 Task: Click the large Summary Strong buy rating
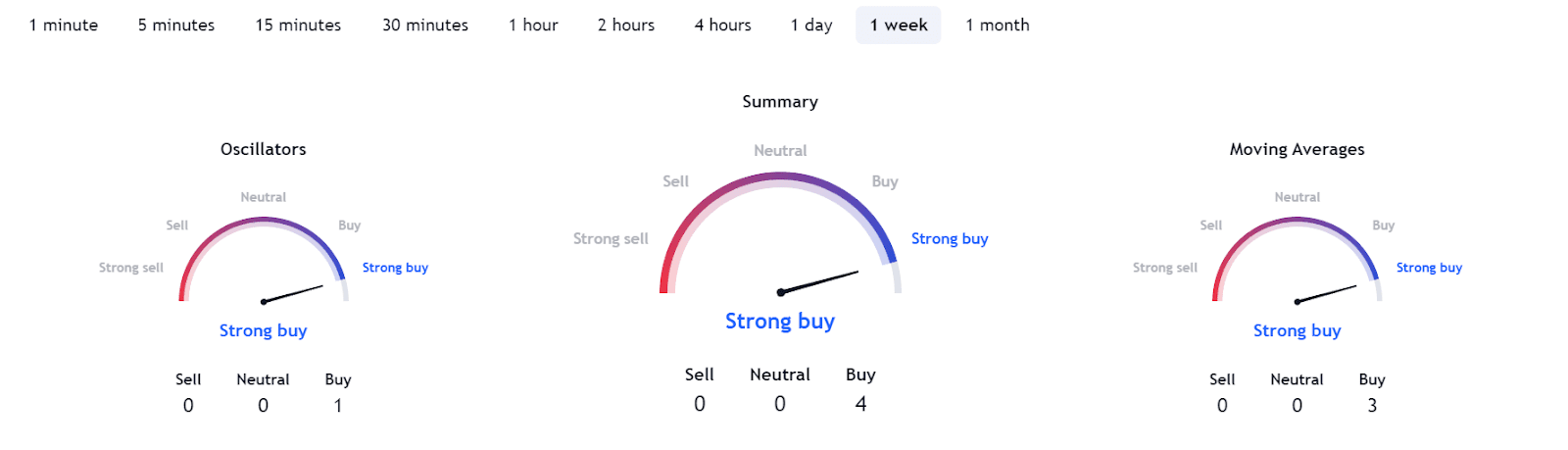coord(780,322)
